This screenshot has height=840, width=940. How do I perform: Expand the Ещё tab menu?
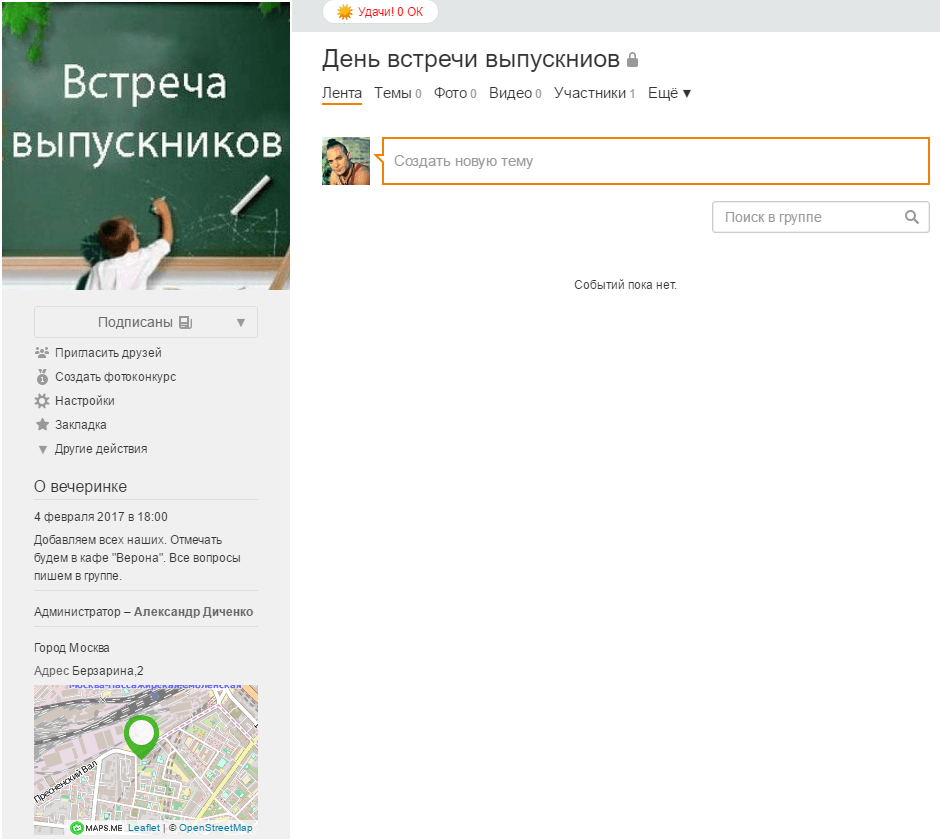(x=669, y=93)
